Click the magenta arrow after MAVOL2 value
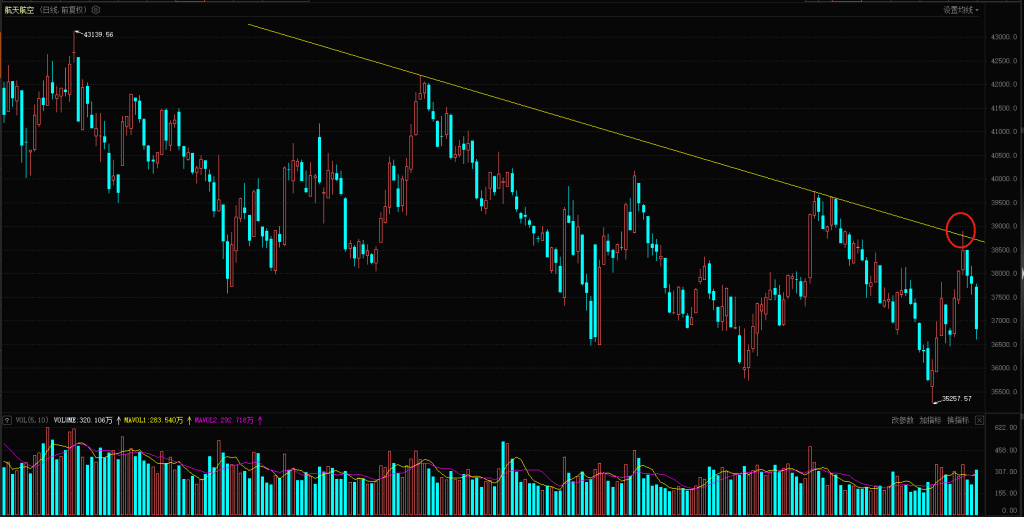 [260, 421]
